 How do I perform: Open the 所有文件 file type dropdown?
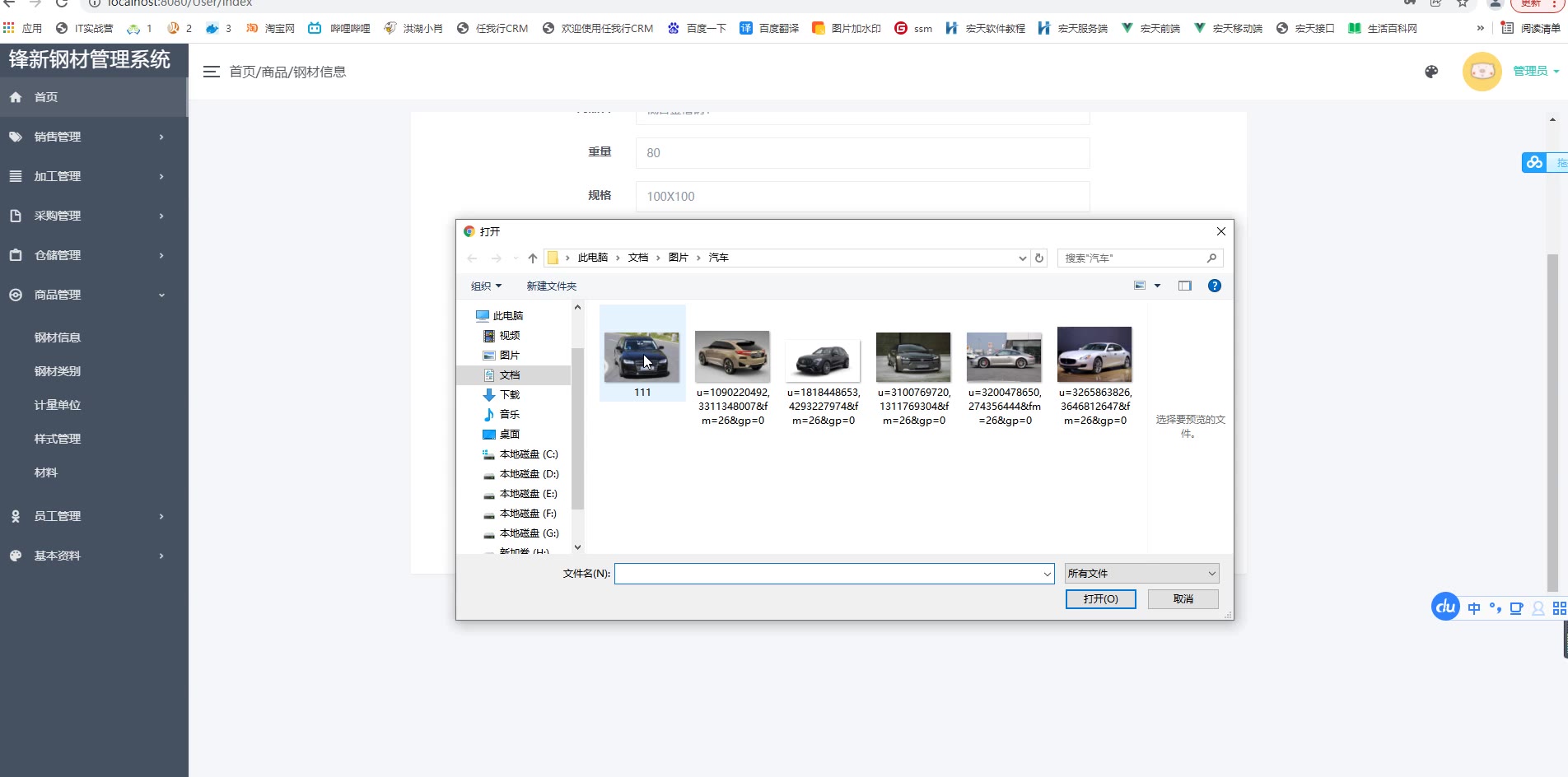pos(1141,574)
